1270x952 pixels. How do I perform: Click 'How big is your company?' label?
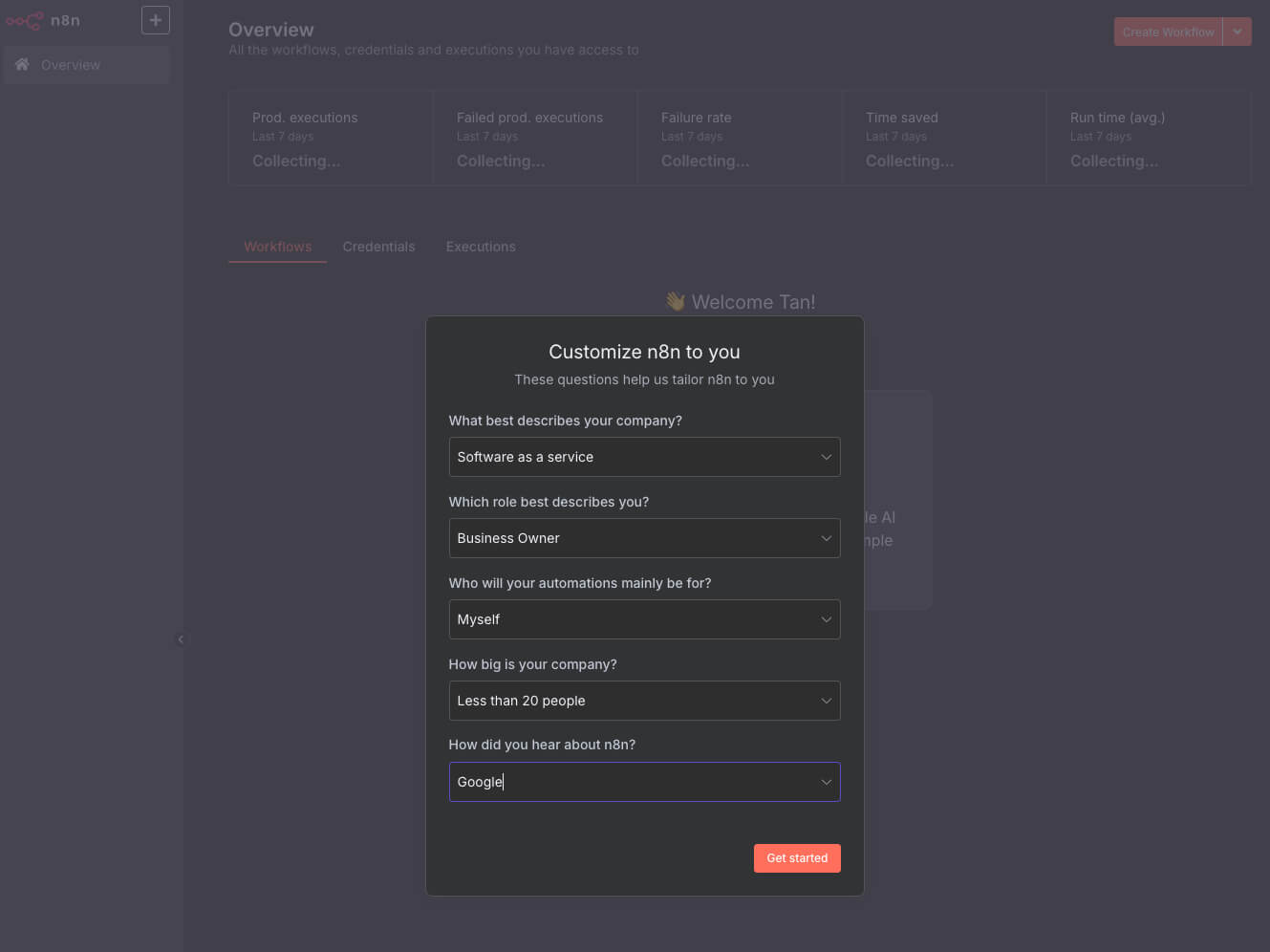point(533,664)
